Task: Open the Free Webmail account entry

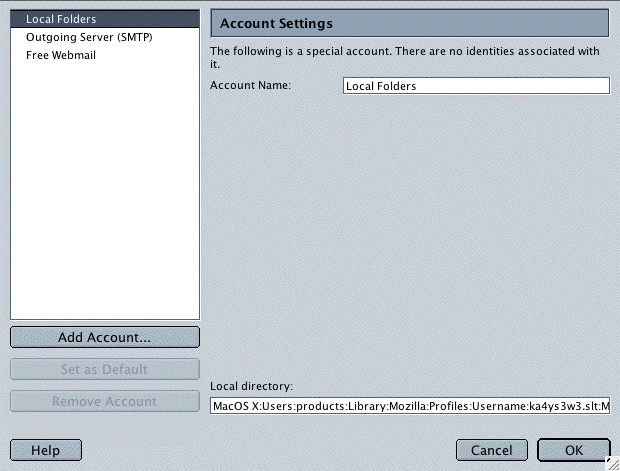Action: (x=60, y=55)
